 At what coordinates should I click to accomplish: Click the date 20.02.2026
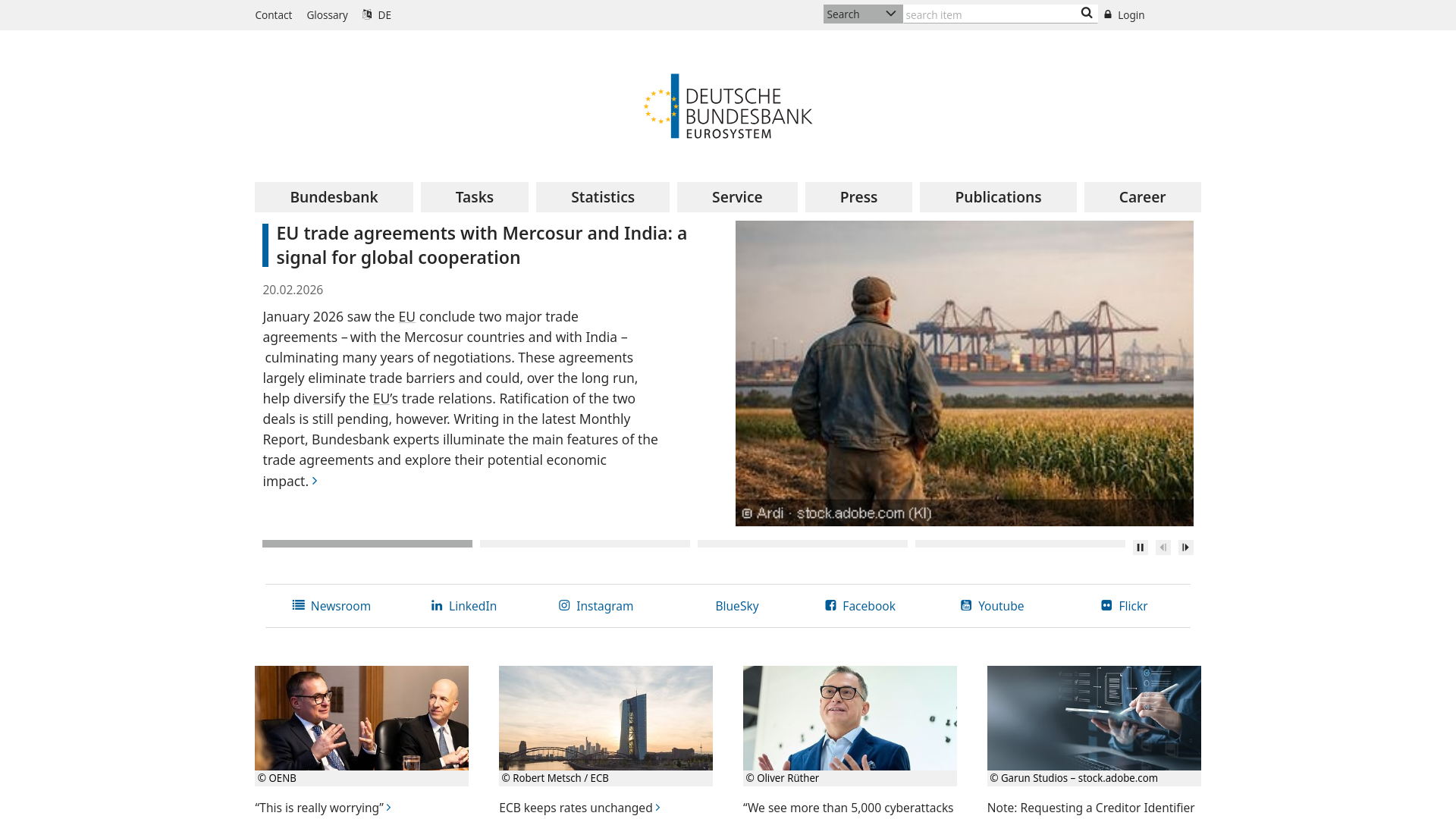click(x=293, y=290)
